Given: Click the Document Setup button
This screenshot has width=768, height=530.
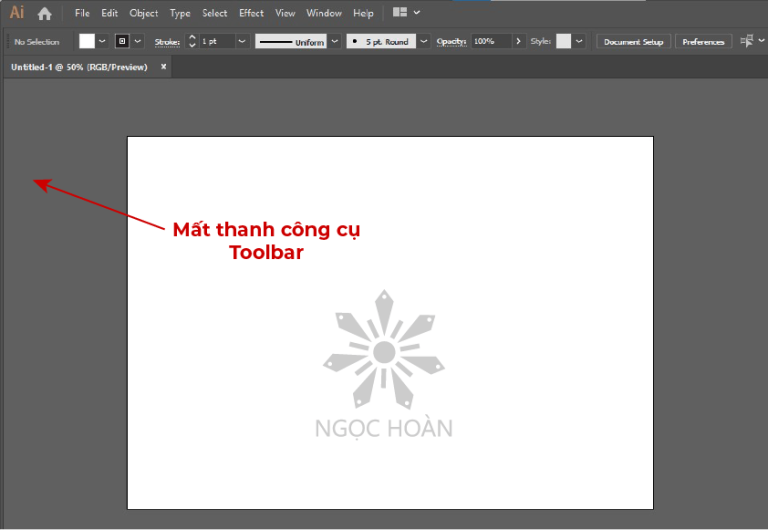Looking at the screenshot, I should point(634,41).
